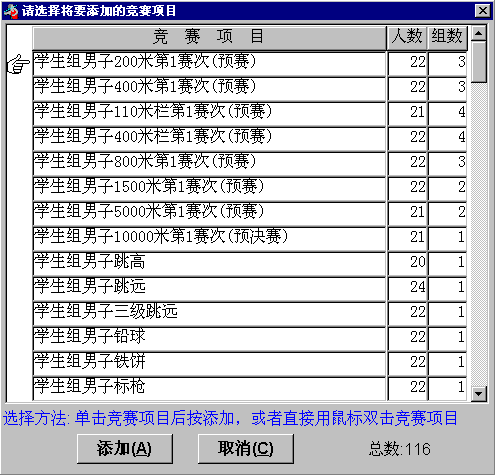Select the 学生组男子三级跳远 event

click(x=209, y=314)
